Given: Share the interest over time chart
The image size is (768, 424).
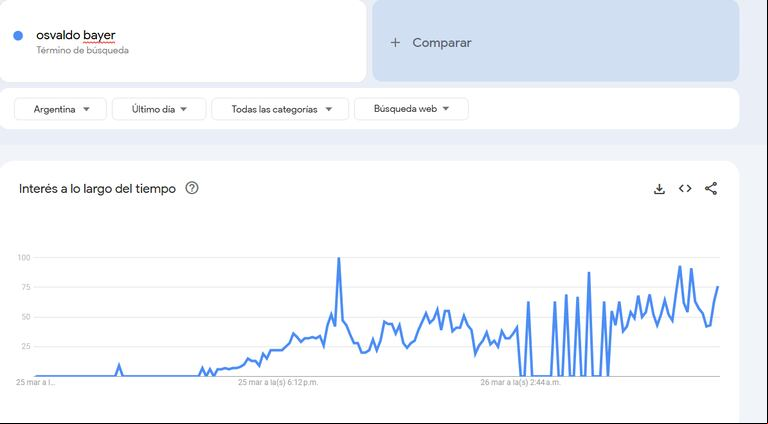Looking at the screenshot, I should 711,188.
